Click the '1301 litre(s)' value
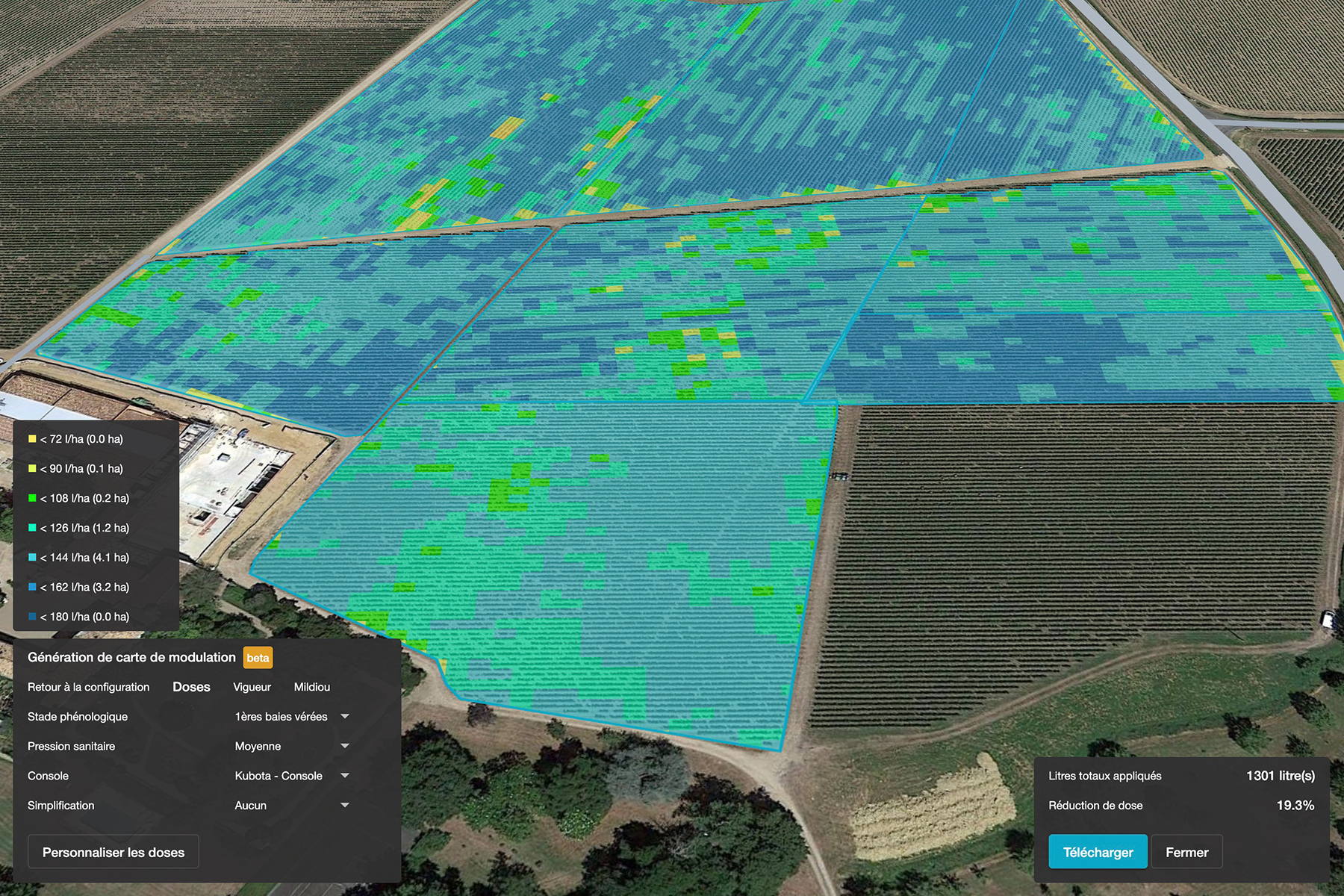The image size is (1344, 896). tap(1280, 776)
